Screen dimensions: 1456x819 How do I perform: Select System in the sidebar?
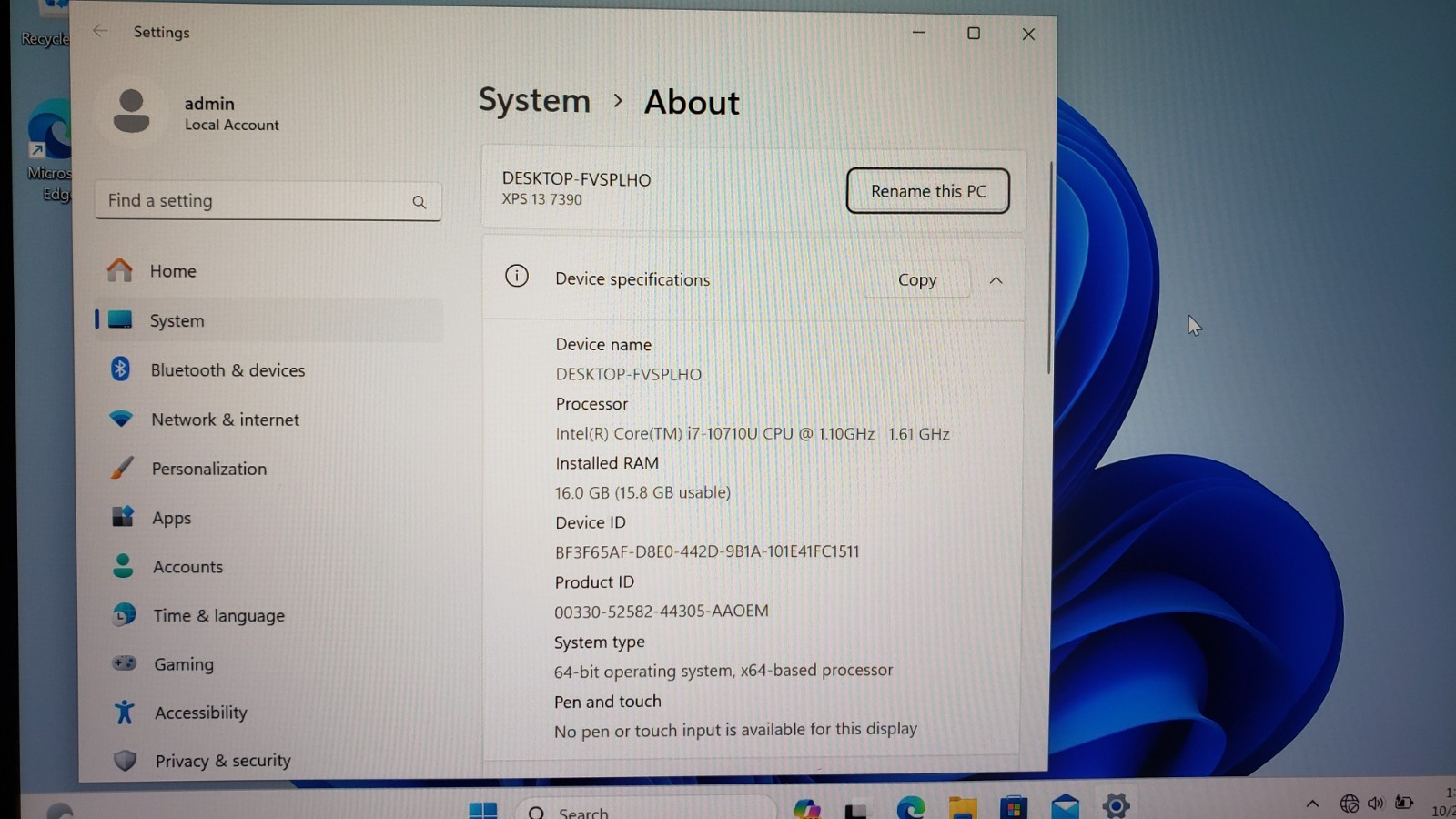pos(268,320)
